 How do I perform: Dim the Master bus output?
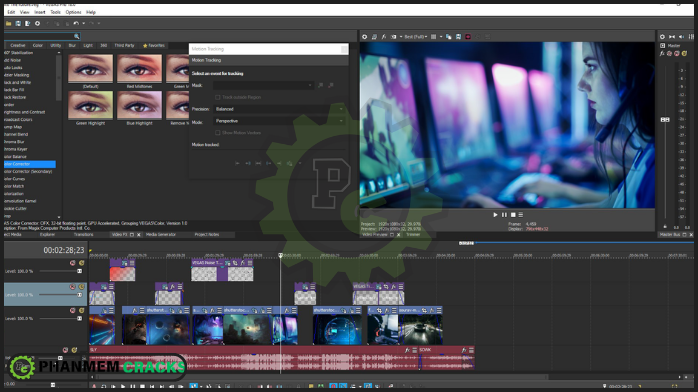681,37
